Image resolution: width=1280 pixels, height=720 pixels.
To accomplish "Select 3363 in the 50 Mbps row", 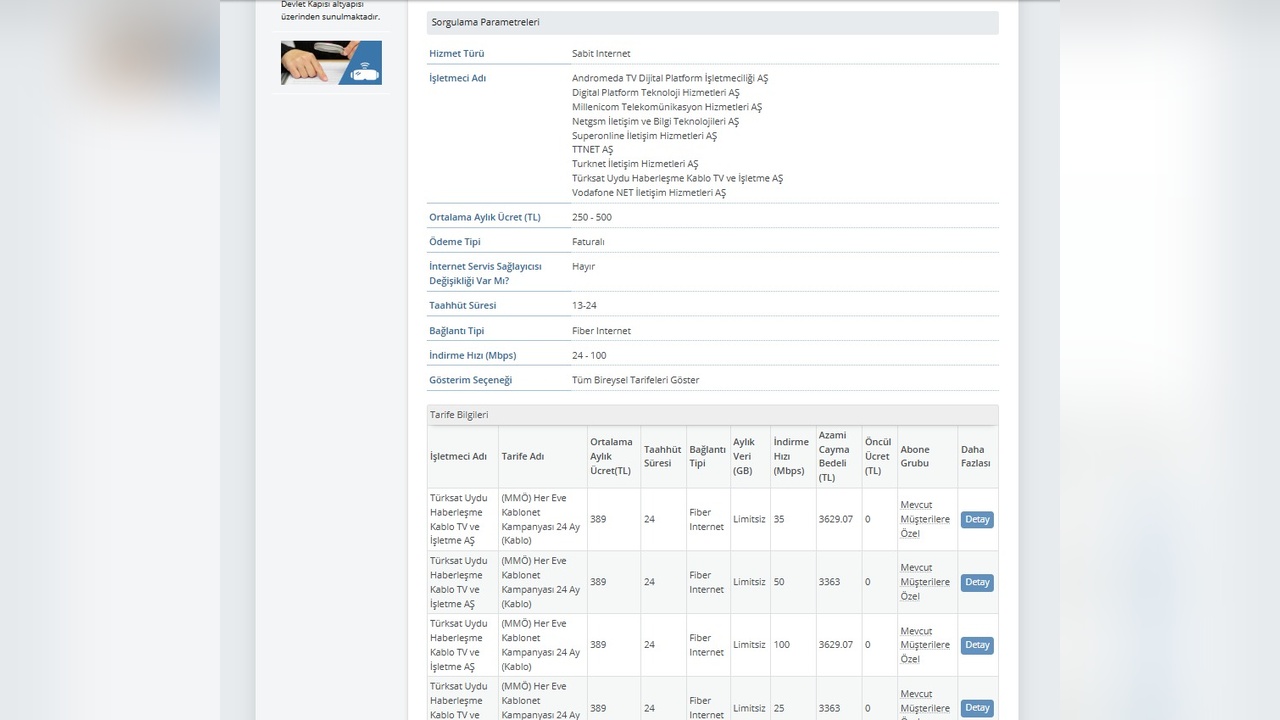I will click(829, 582).
